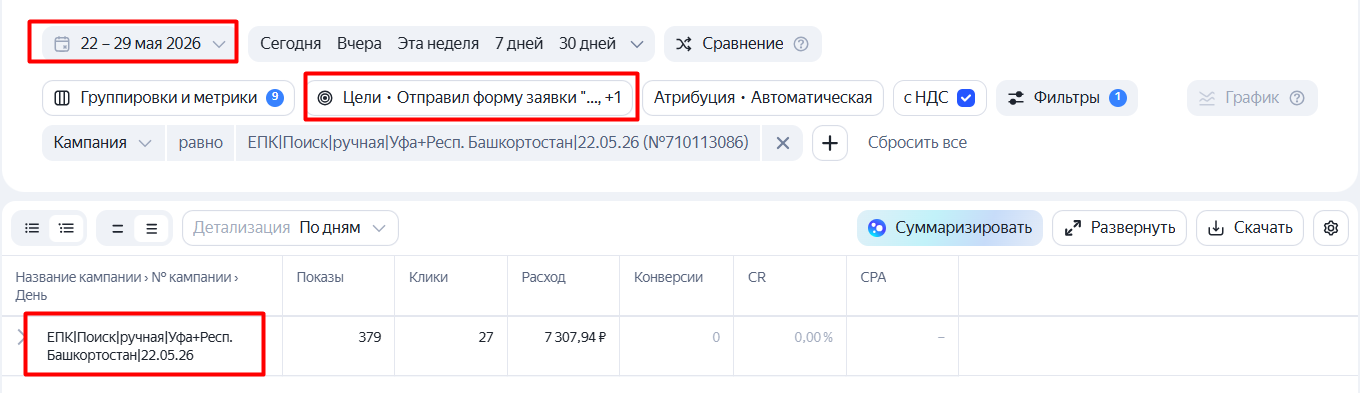Sort by Показы column header

pos(320,277)
